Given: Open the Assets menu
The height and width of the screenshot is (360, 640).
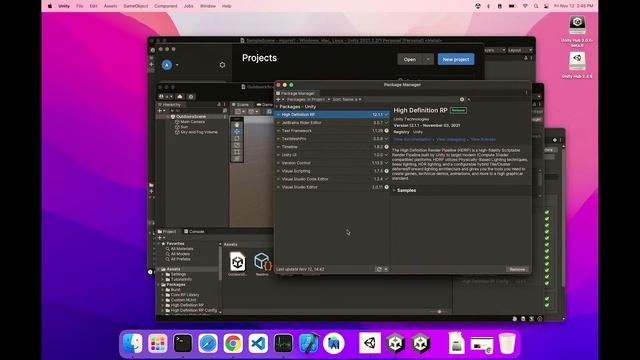Looking at the screenshot, I should click(110, 6).
